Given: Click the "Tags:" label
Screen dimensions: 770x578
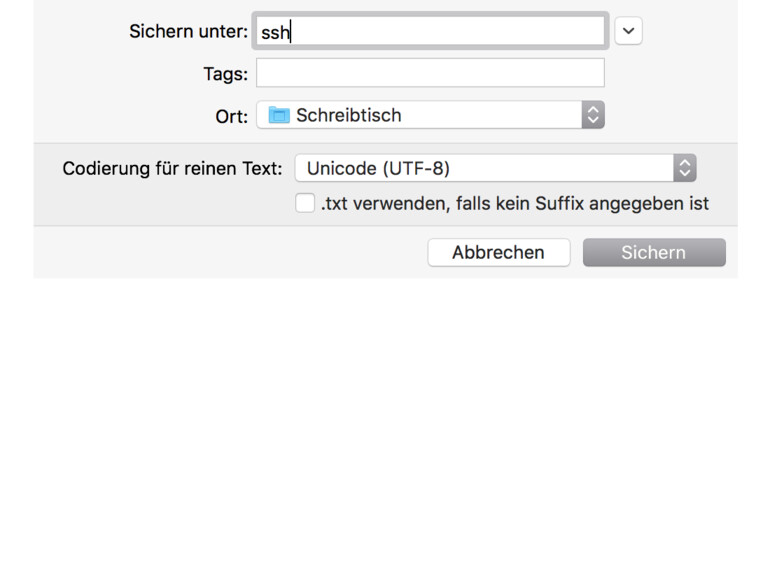Looking at the screenshot, I should pyautogui.click(x=225, y=73).
